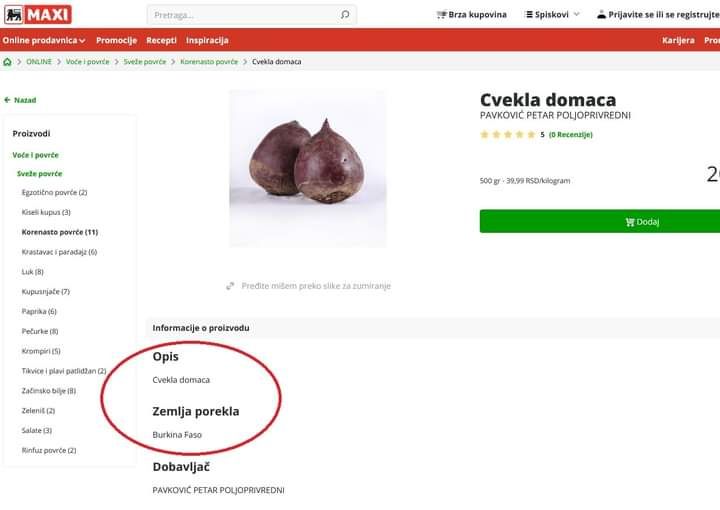Open Brza kupovina cart icon
This screenshot has height=510, width=720.
[x=441, y=15]
